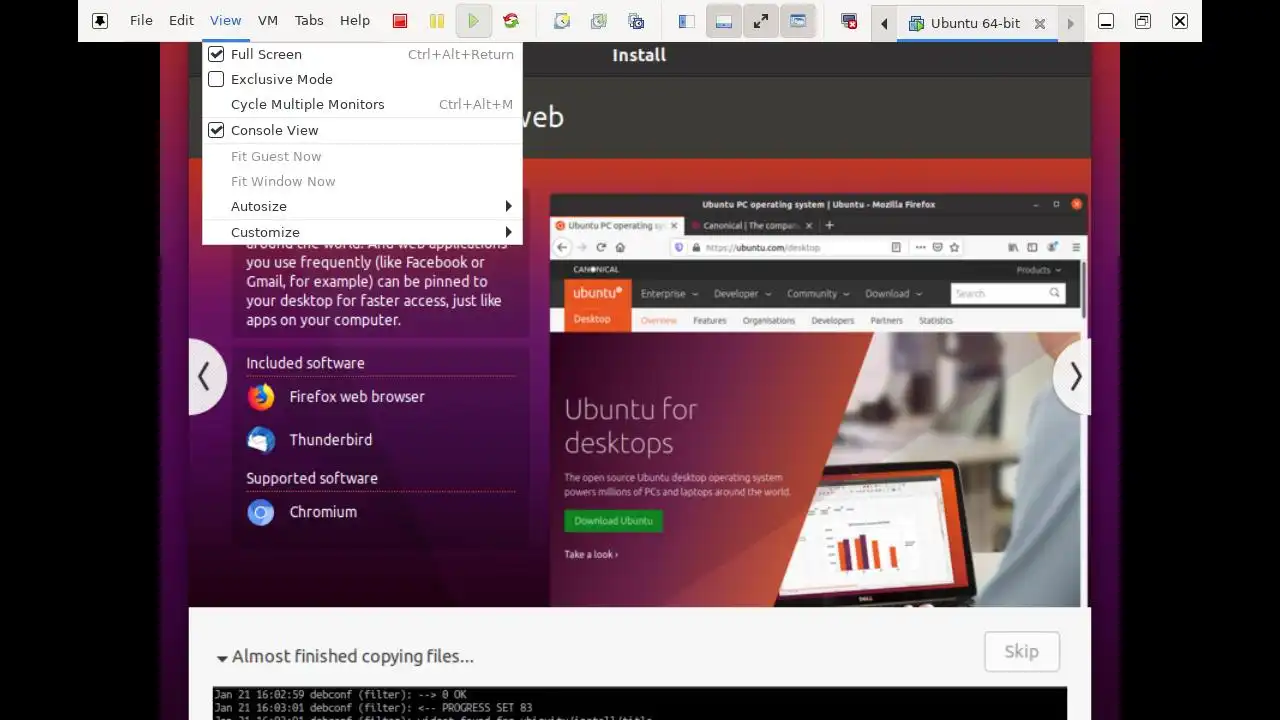Click the Ubuntu 64-bit tab VM icon

(915, 23)
